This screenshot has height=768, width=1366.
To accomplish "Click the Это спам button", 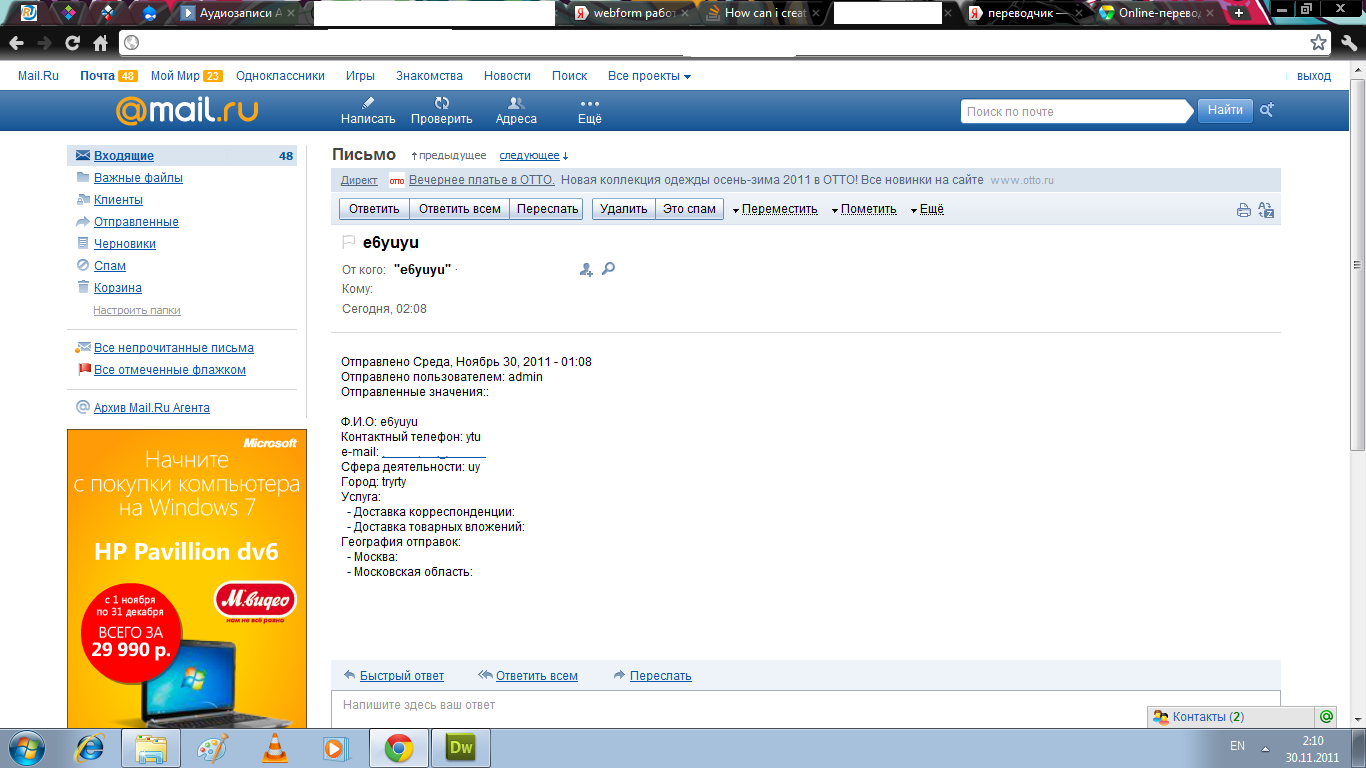I will tap(689, 209).
